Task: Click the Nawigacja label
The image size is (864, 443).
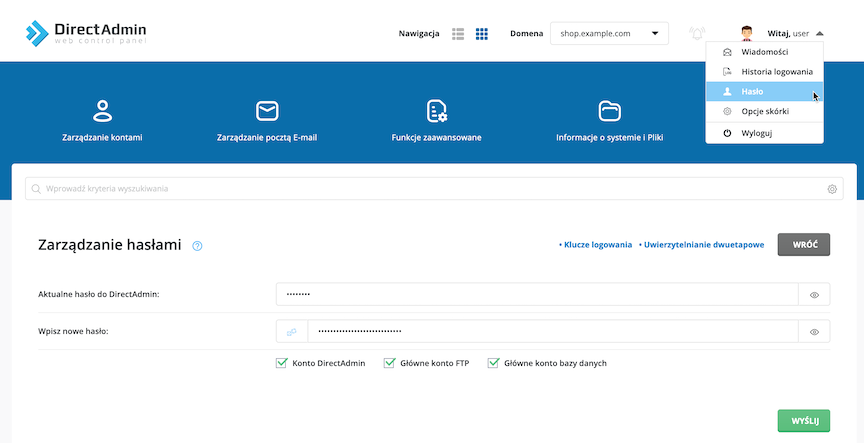Action: [419, 34]
